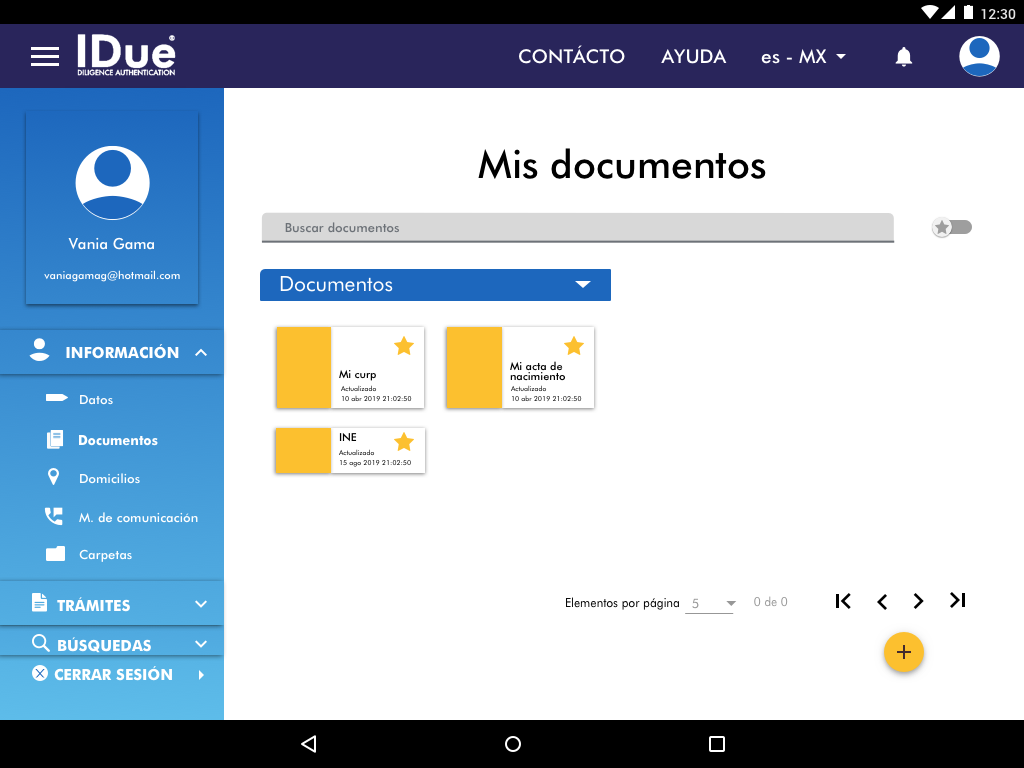1024x768 pixels.
Task: Click CERRAR SESIÓN to log out
Action: 113,675
